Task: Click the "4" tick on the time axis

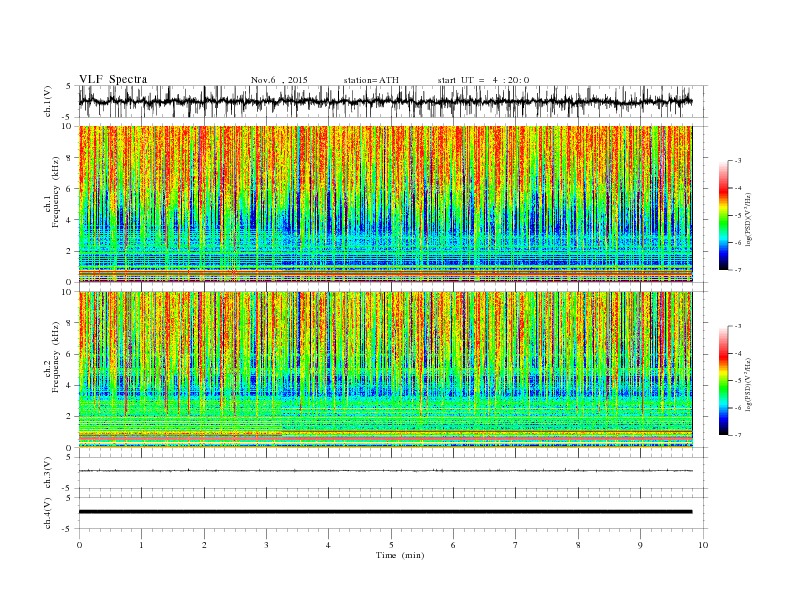Action: coord(329,545)
